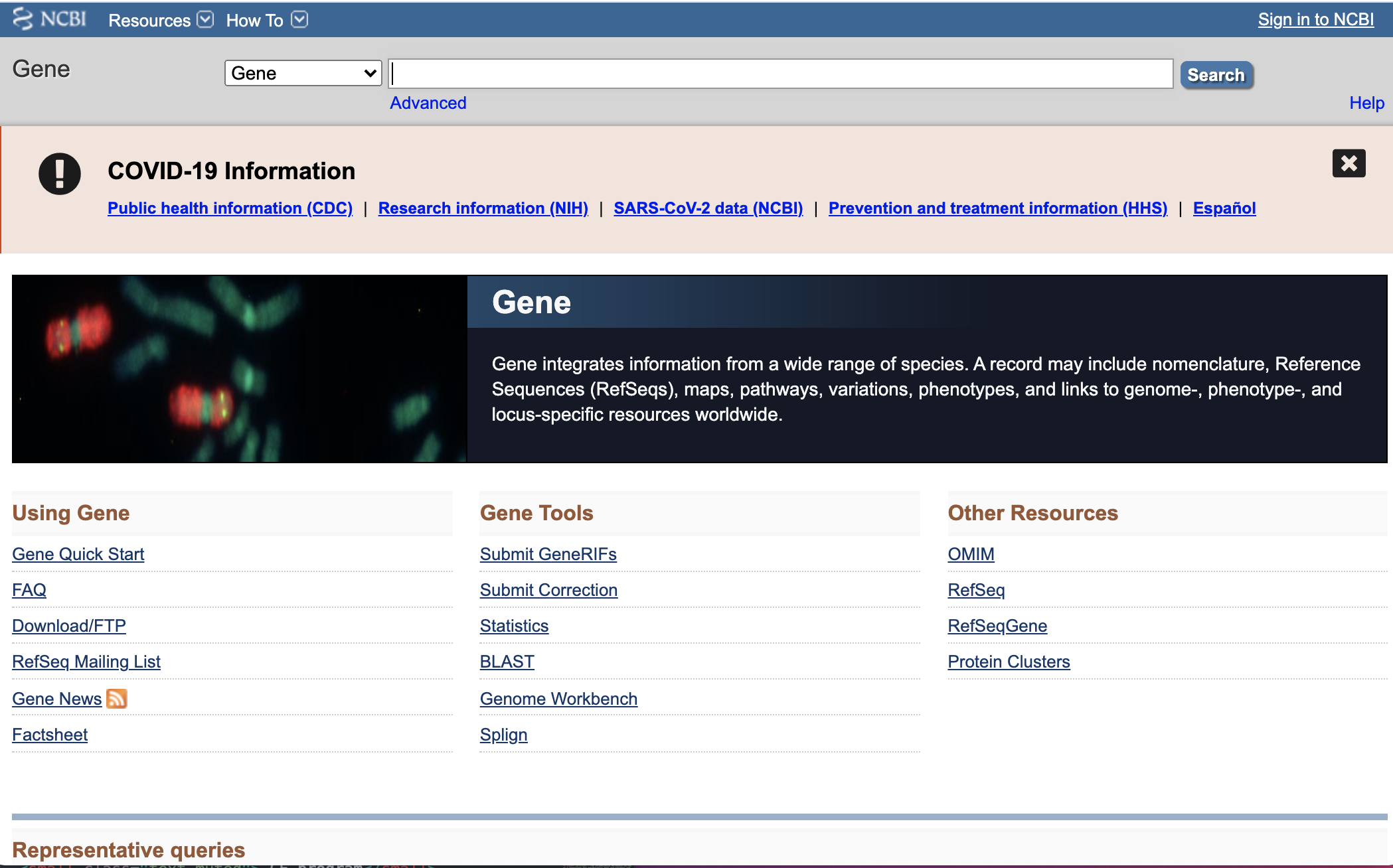Image resolution: width=1393 pixels, height=868 pixels.
Task: Open Prevention and treatment information (HHS)
Action: click(x=998, y=208)
